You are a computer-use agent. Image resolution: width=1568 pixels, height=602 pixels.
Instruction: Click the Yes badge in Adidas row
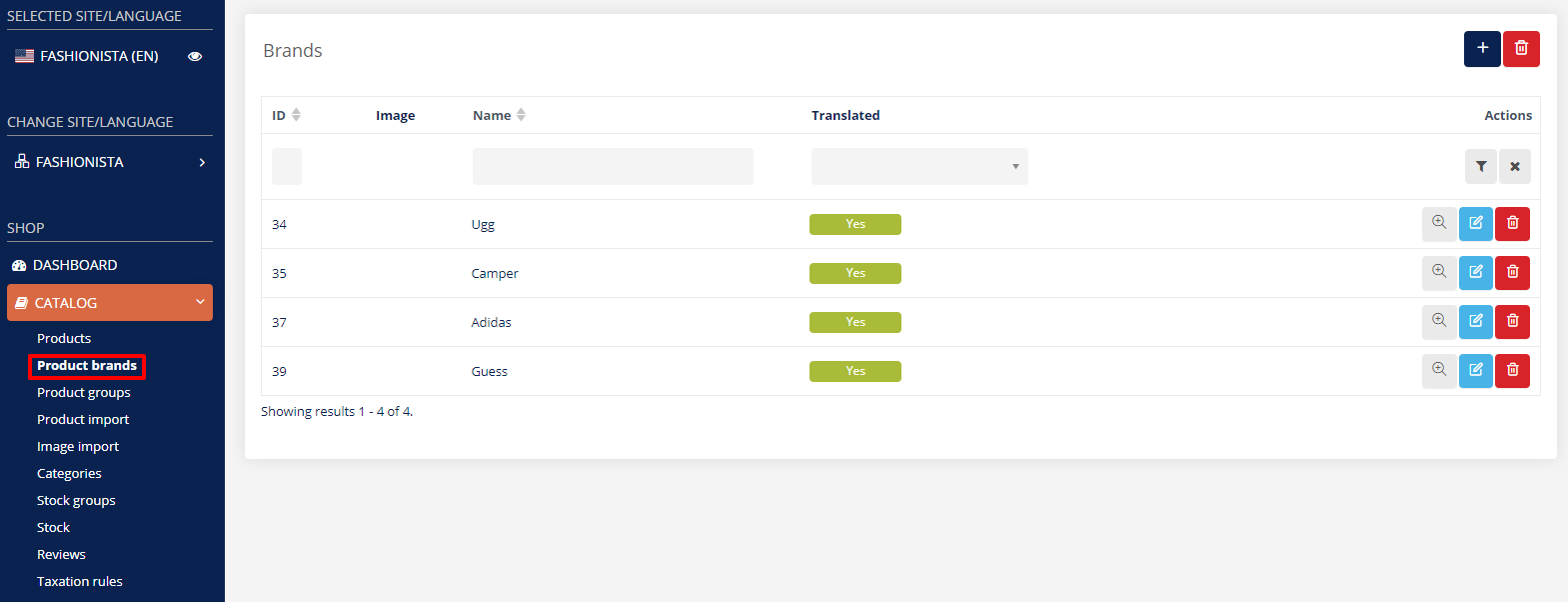(x=855, y=322)
